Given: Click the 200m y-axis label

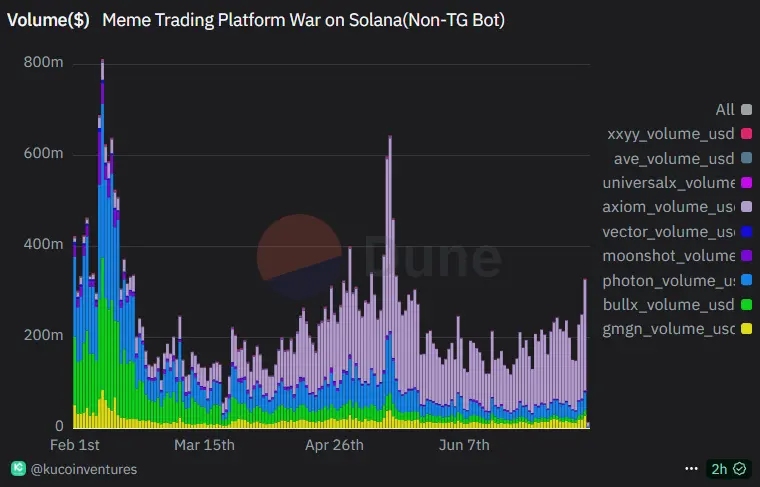Looking at the screenshot, I should [x=44, y=335].
